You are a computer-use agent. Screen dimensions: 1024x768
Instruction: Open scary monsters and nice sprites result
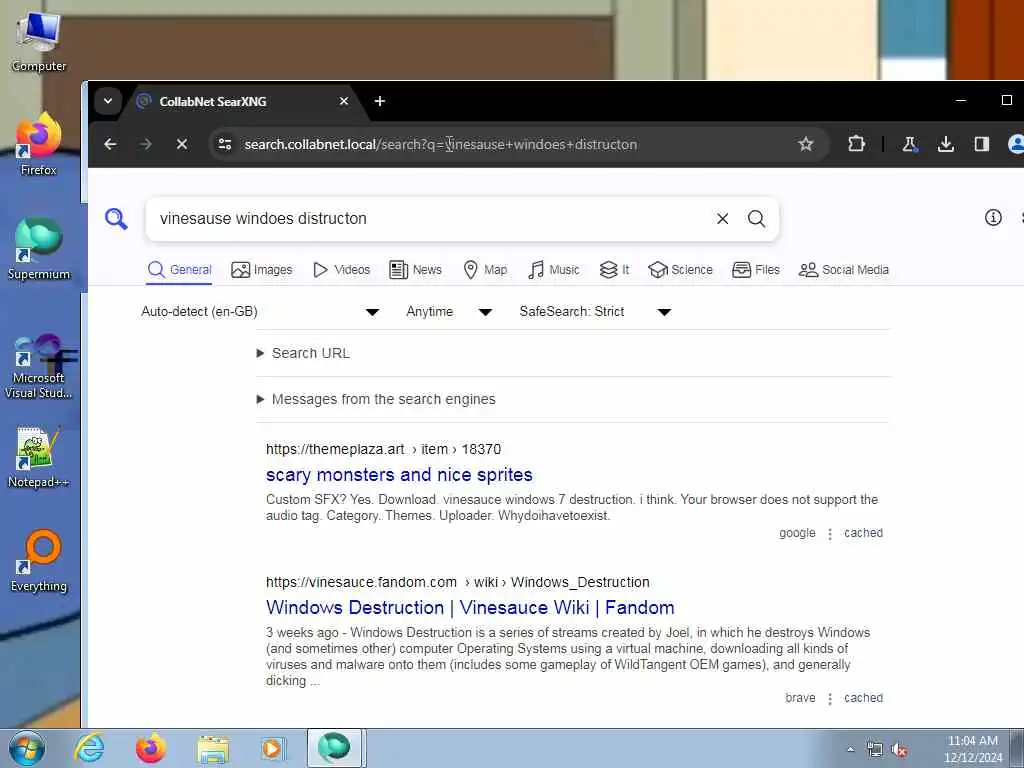[399, 475]
